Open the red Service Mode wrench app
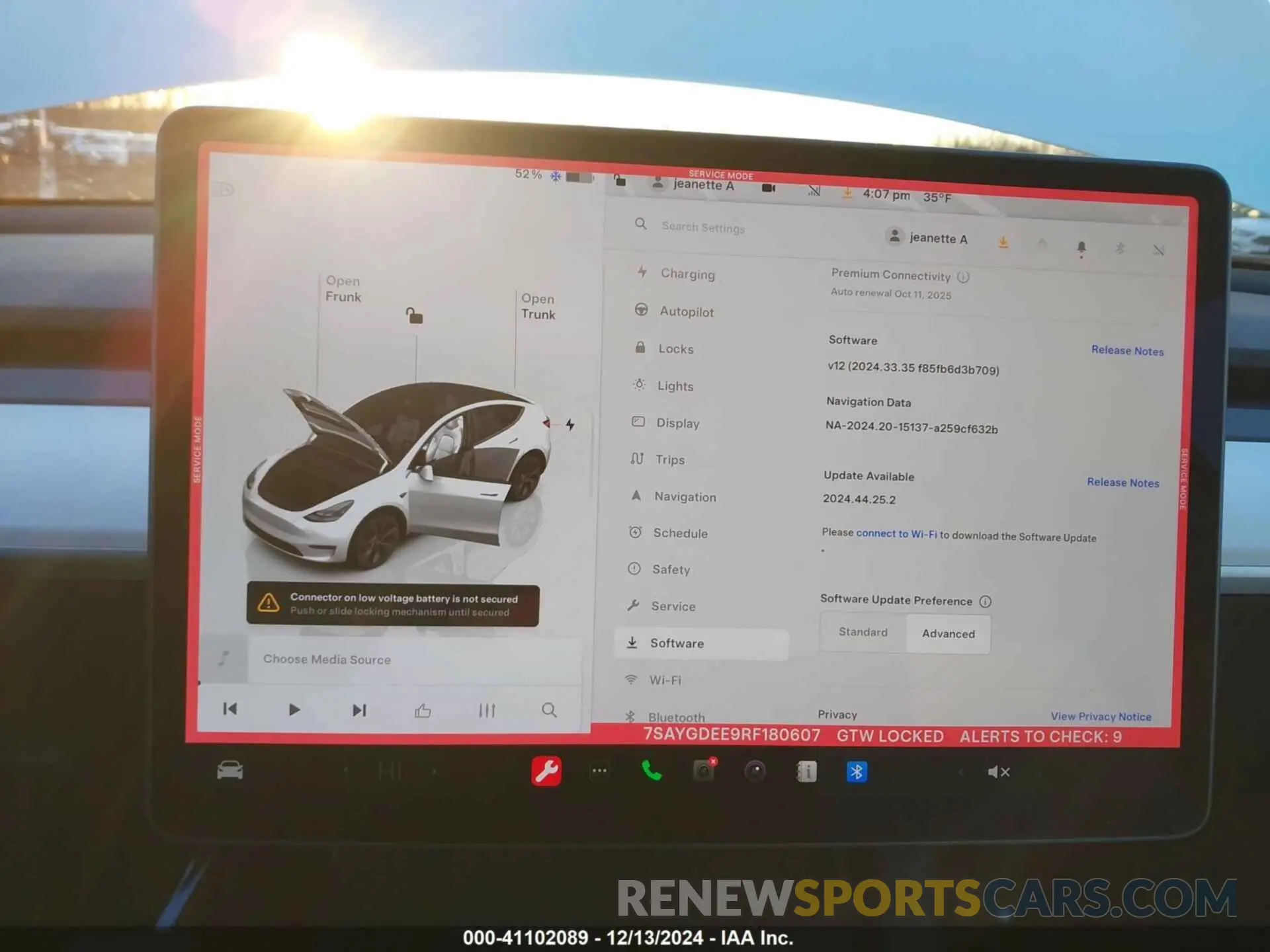The width and height of the screenshot is (1270, 952). [x=546, y=771]
